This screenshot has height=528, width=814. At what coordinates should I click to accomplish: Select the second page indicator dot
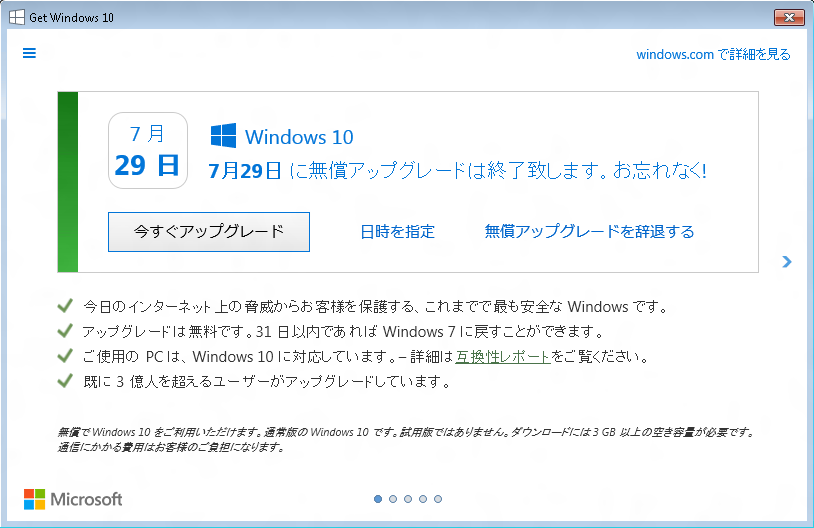click(393, 499)
